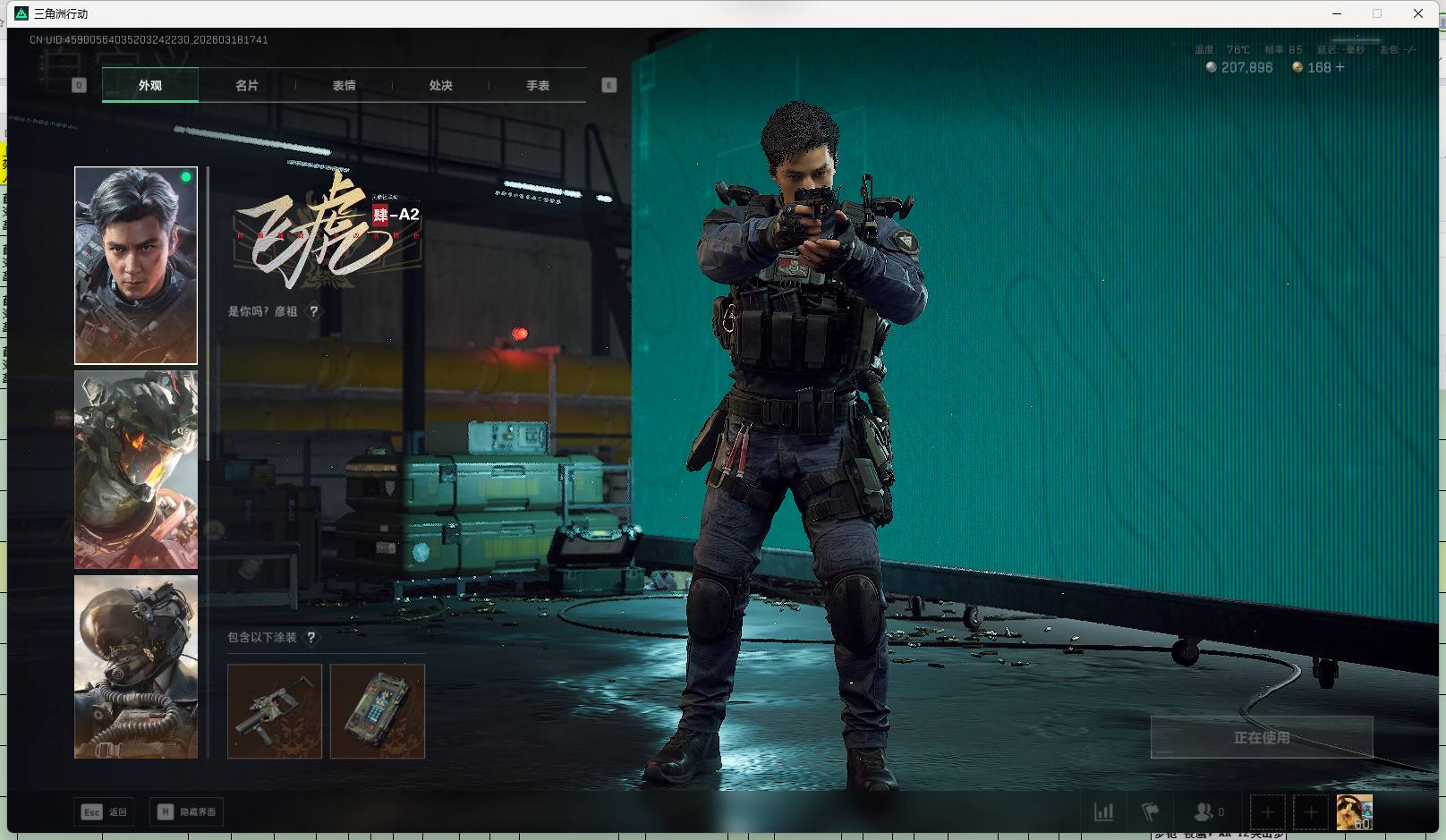
Task: Click the silver coin currency icon
Action: pos(1212,67)
